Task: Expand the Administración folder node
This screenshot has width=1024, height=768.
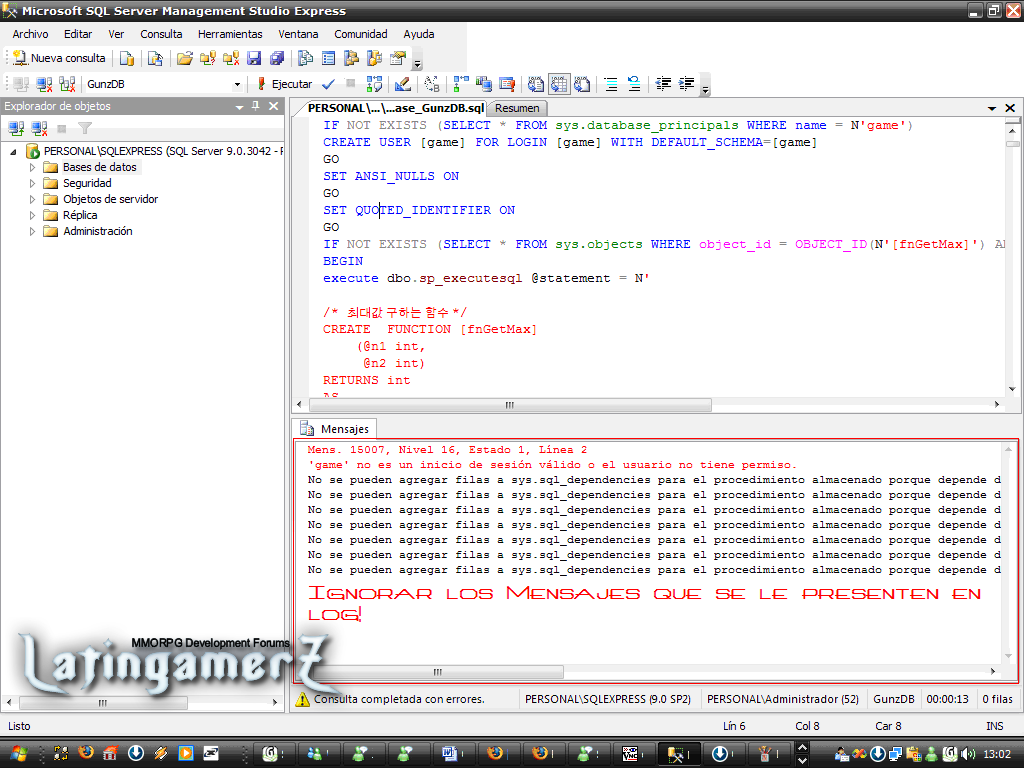Action: coord(33,231)
